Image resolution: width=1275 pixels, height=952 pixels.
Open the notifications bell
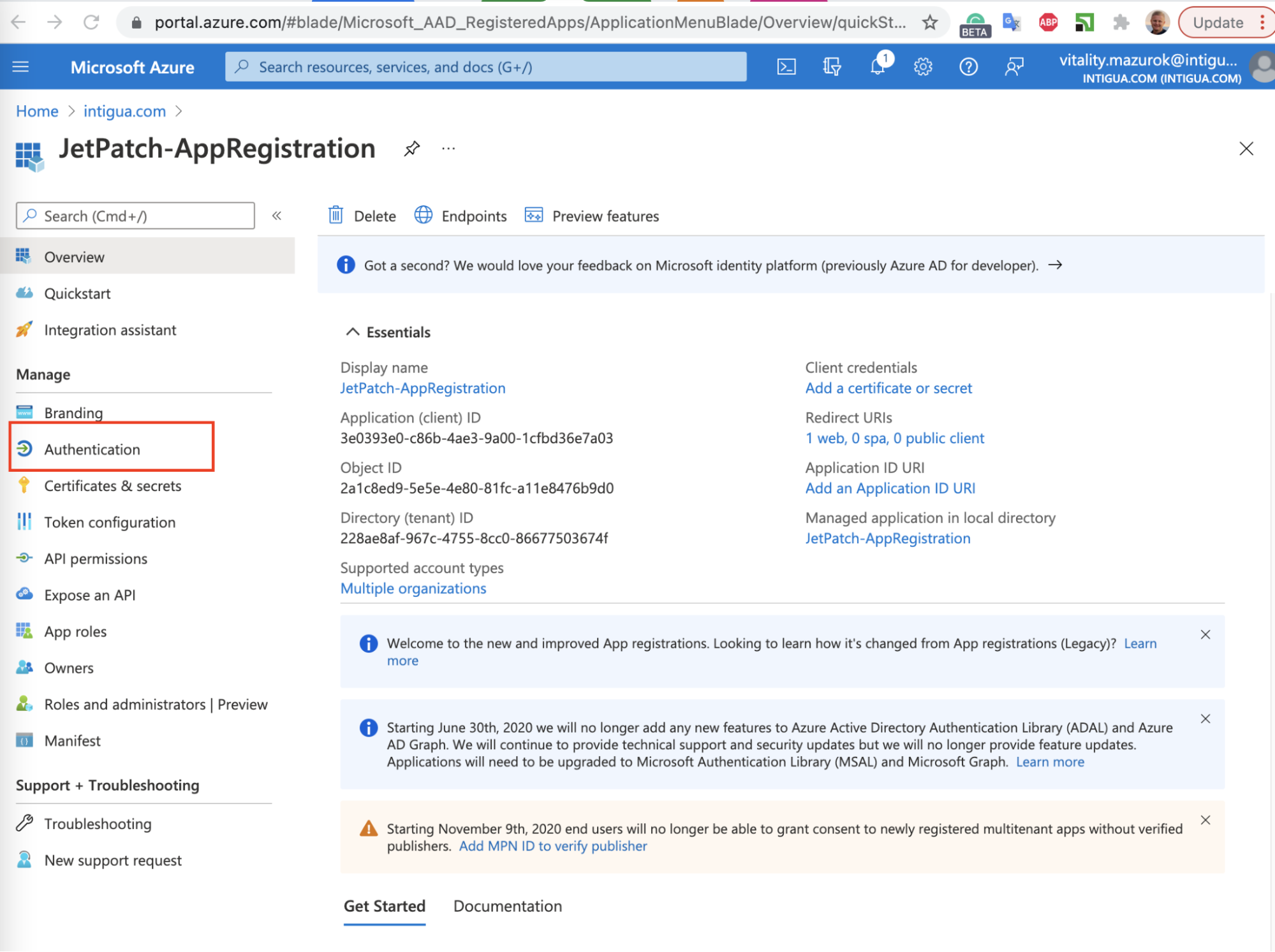878,66
